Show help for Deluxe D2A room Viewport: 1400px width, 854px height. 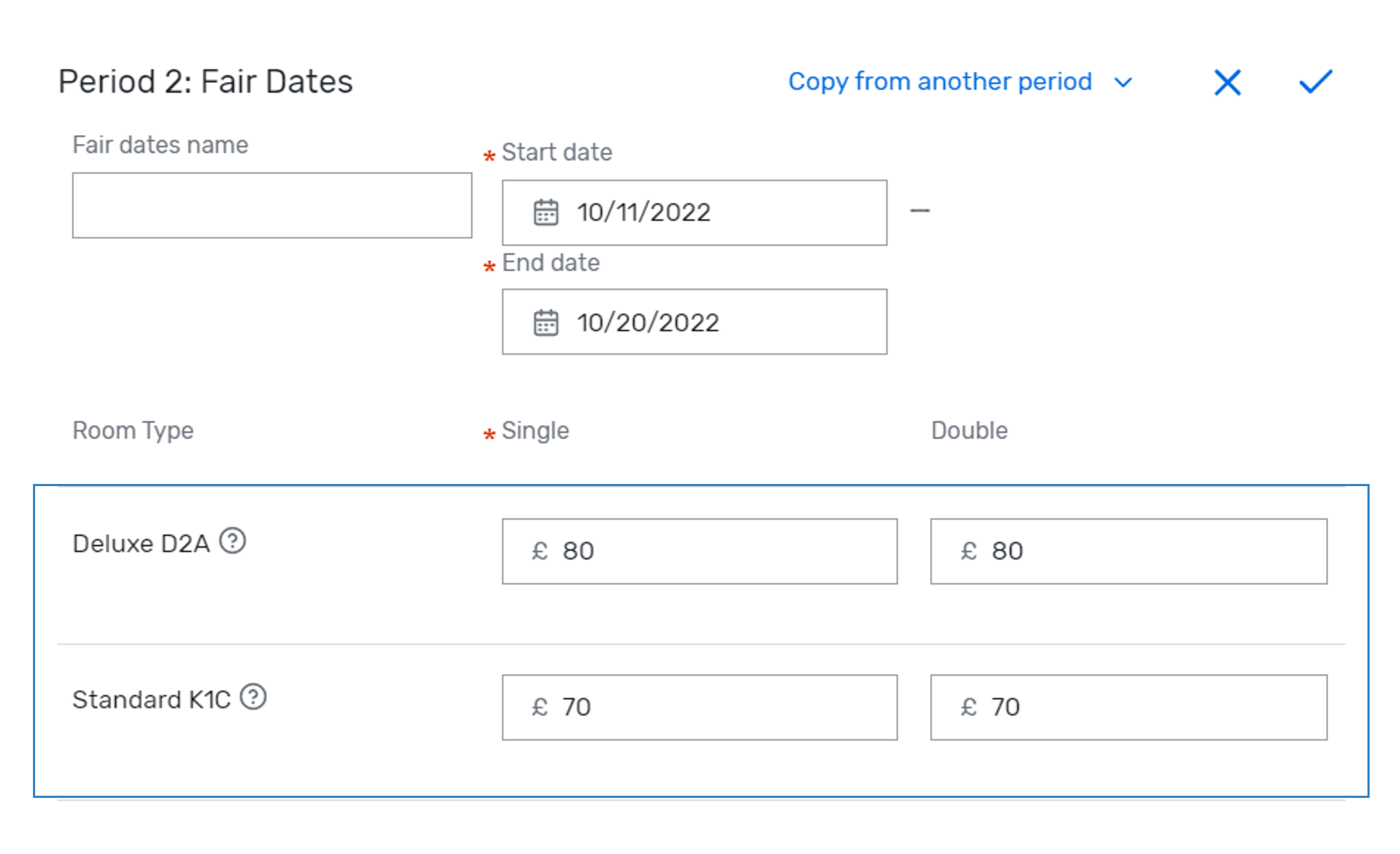tap(232, 540)
